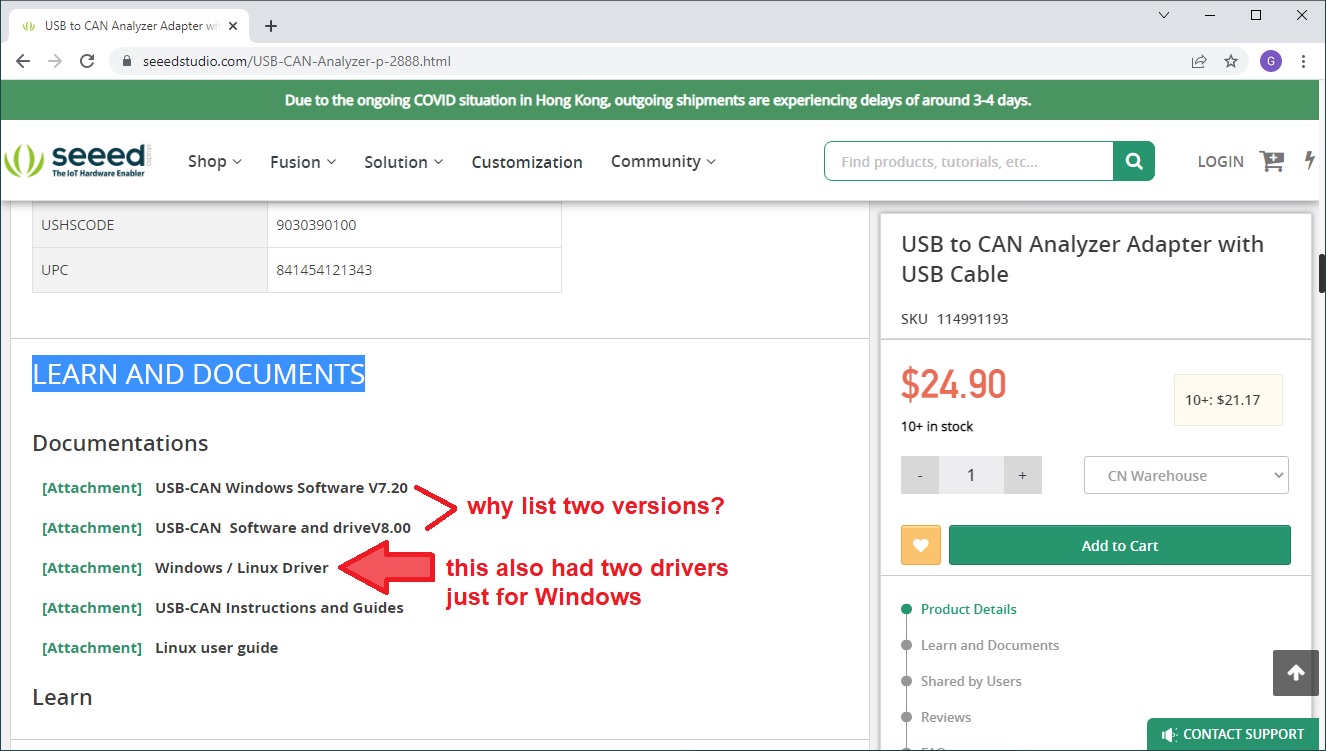
Task: Increase quantity with the plus button
Action: point(1022,475)
